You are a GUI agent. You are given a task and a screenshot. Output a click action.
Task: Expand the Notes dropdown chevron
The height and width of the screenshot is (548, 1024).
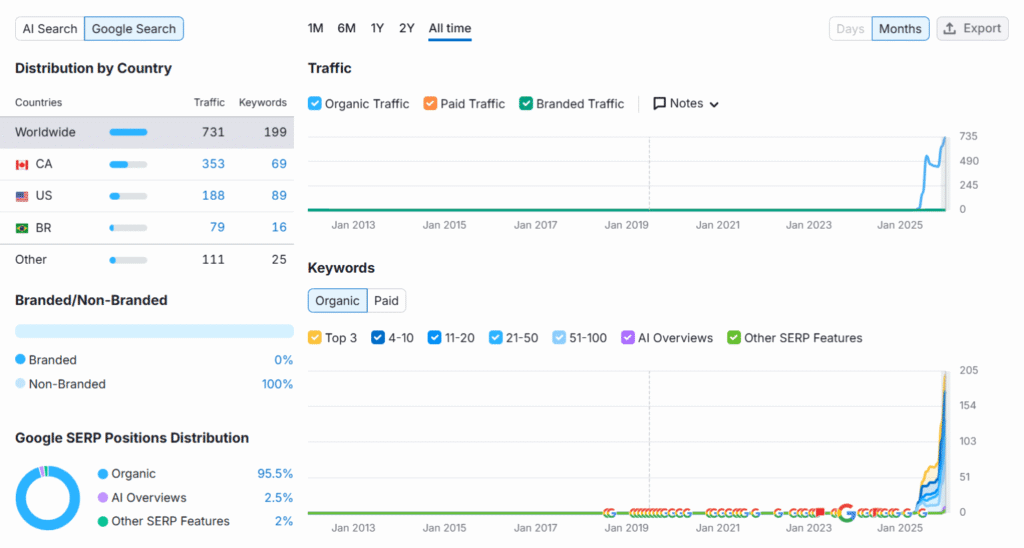[x=714, y=104]
